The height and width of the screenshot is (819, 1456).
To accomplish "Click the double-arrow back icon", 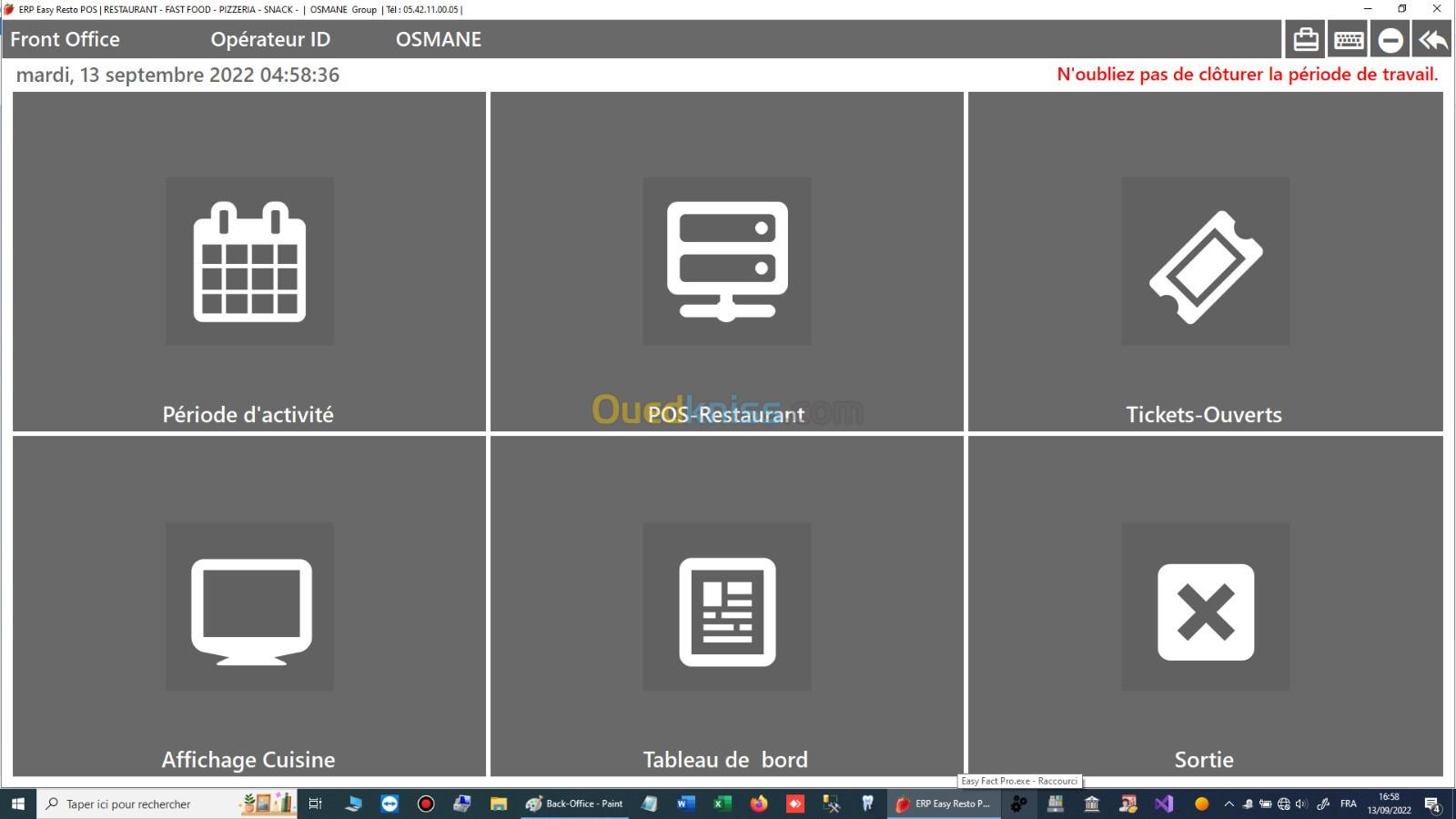I will tap(1432, 40).
